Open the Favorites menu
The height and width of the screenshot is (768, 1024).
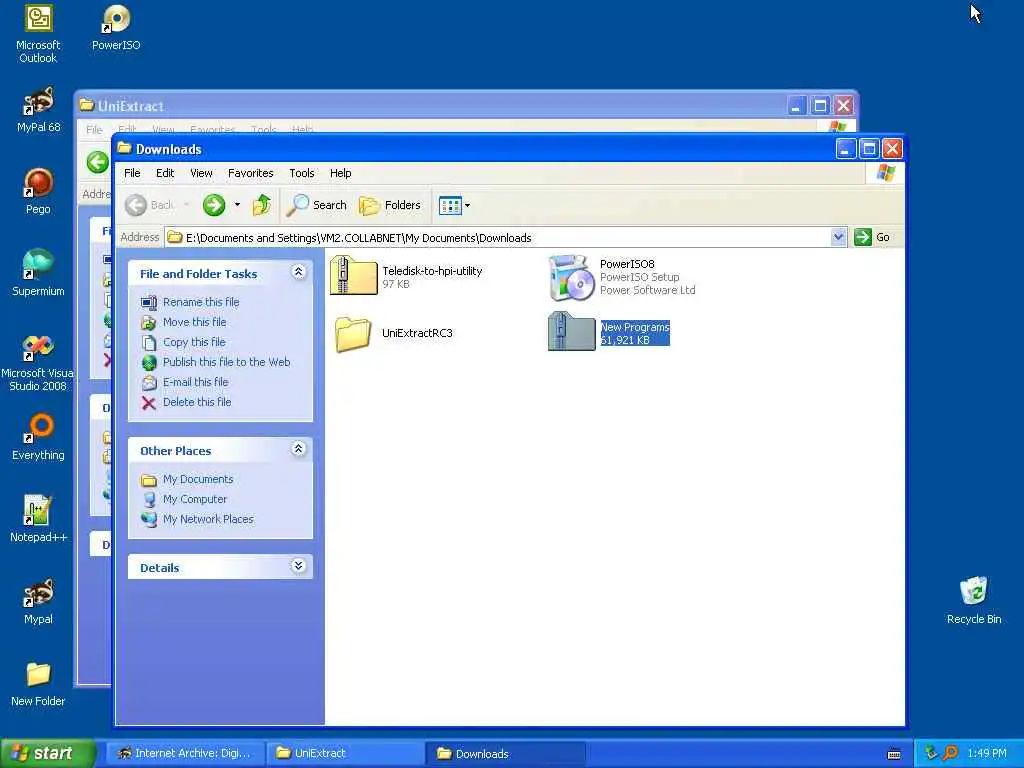(251, 173)
